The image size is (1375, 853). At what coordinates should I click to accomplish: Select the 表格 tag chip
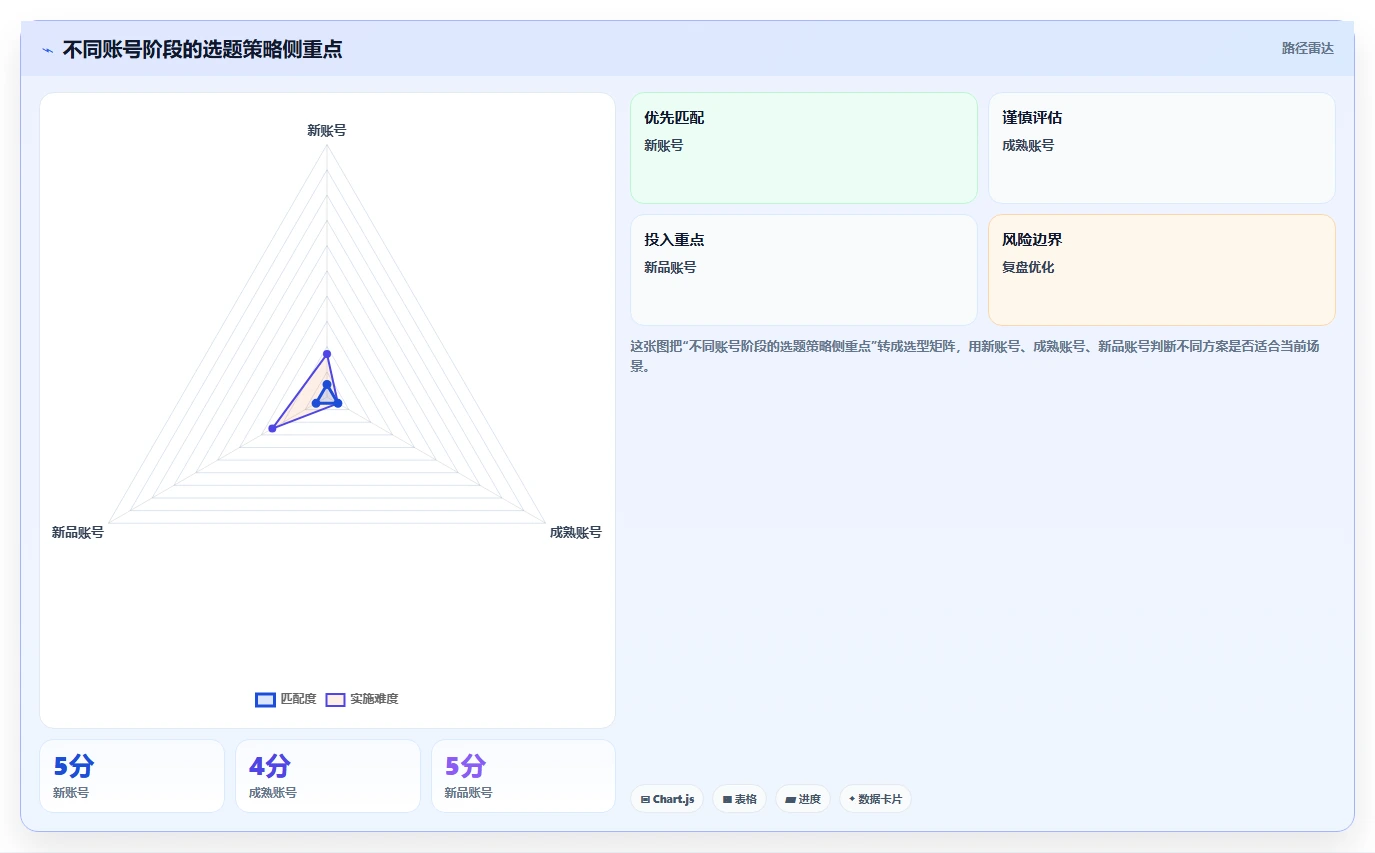tap(739, 799)
